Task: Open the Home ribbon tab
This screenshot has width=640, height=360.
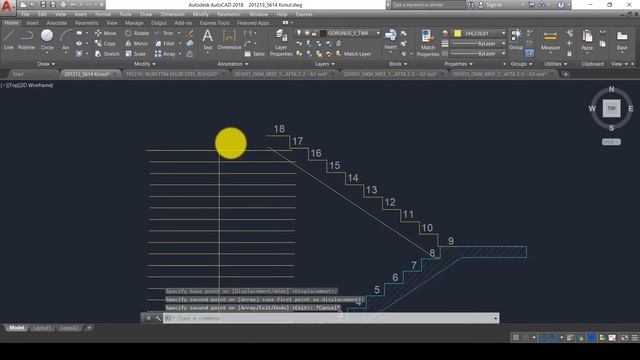Action: (11, 23)
